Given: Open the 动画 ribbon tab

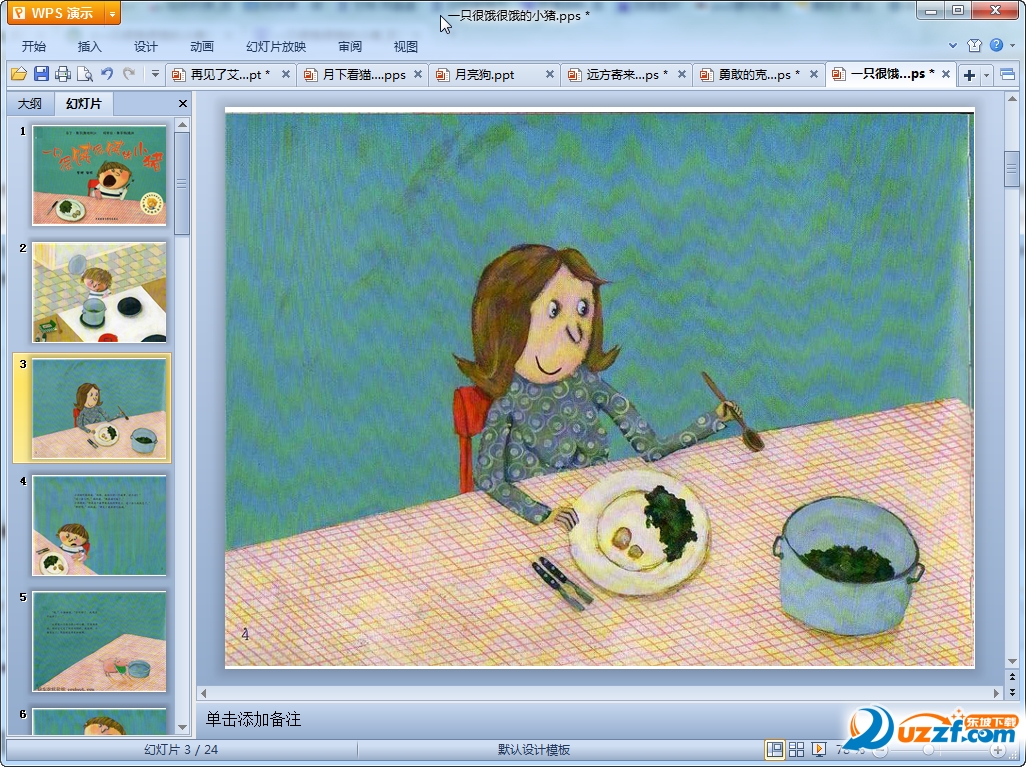Looking at the screenshot, I should click(202, 46).
